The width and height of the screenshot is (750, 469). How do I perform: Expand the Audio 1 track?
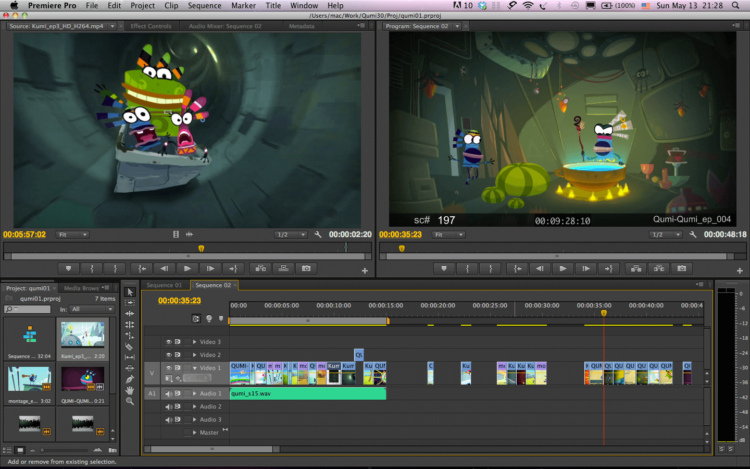point(194,393)
